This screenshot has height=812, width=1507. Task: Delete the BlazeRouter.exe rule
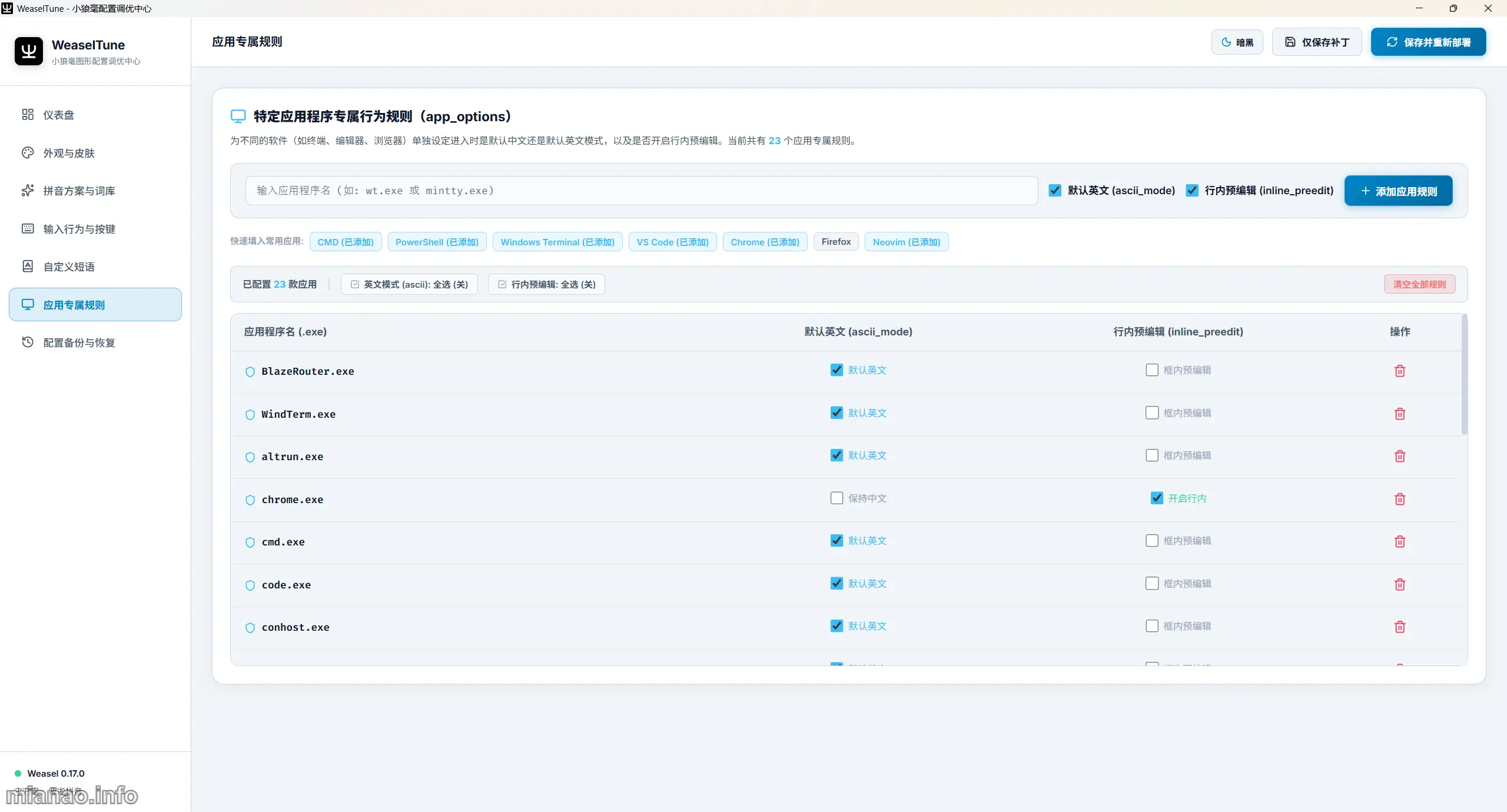point(1400,371)
